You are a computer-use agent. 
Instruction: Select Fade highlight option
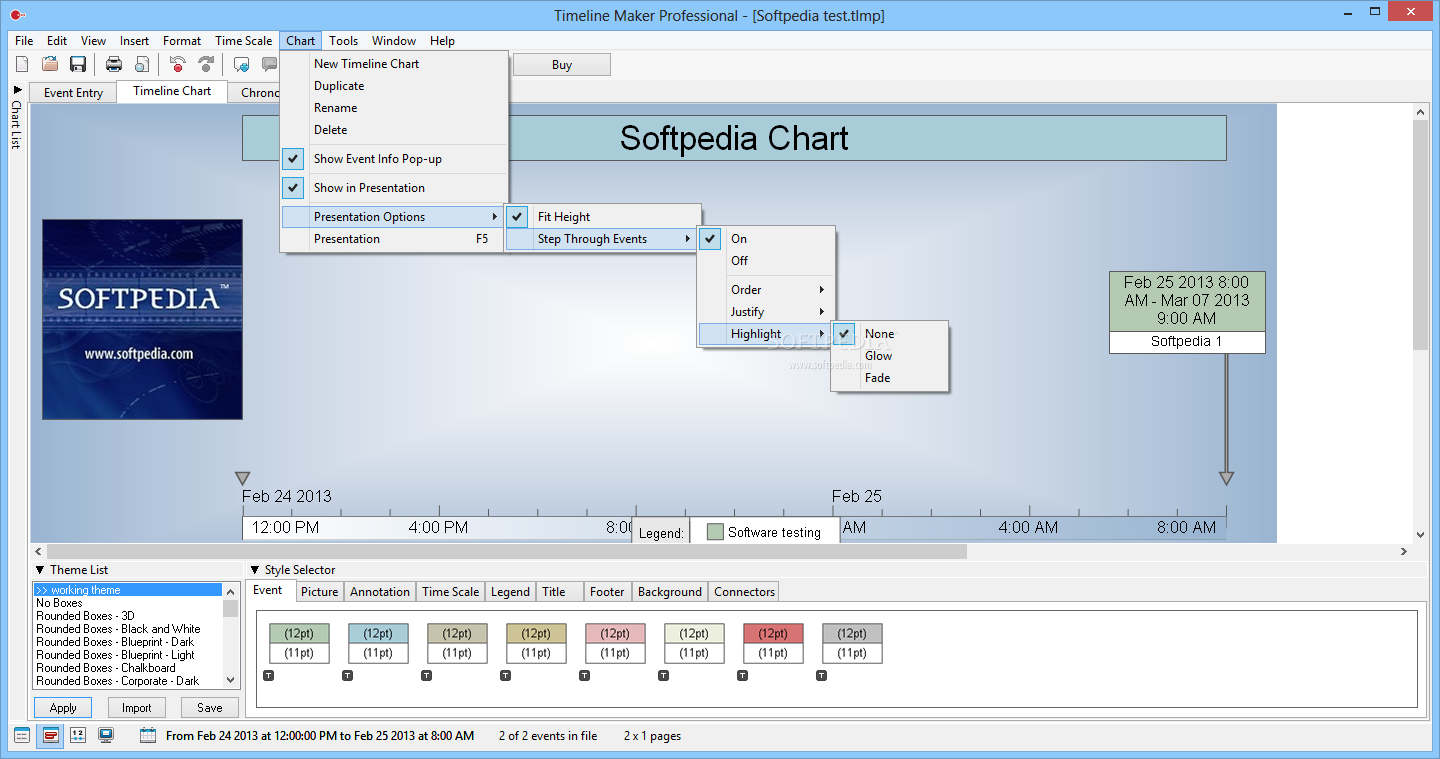pyautogui.click(x=890, y=378)
